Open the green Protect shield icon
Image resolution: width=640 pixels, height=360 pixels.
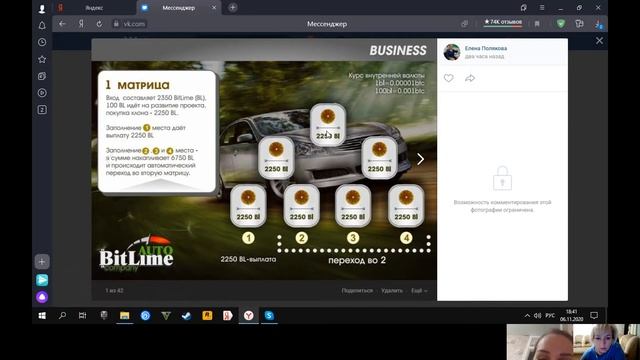pyautogui.click(x=561, y=24)
